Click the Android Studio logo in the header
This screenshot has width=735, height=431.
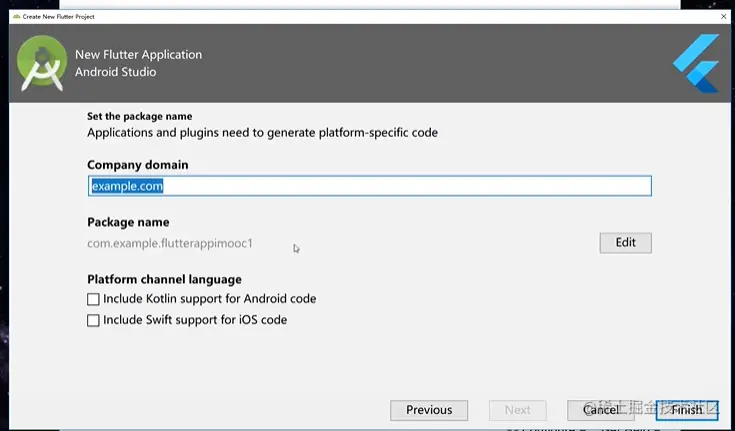pos(42,63)
